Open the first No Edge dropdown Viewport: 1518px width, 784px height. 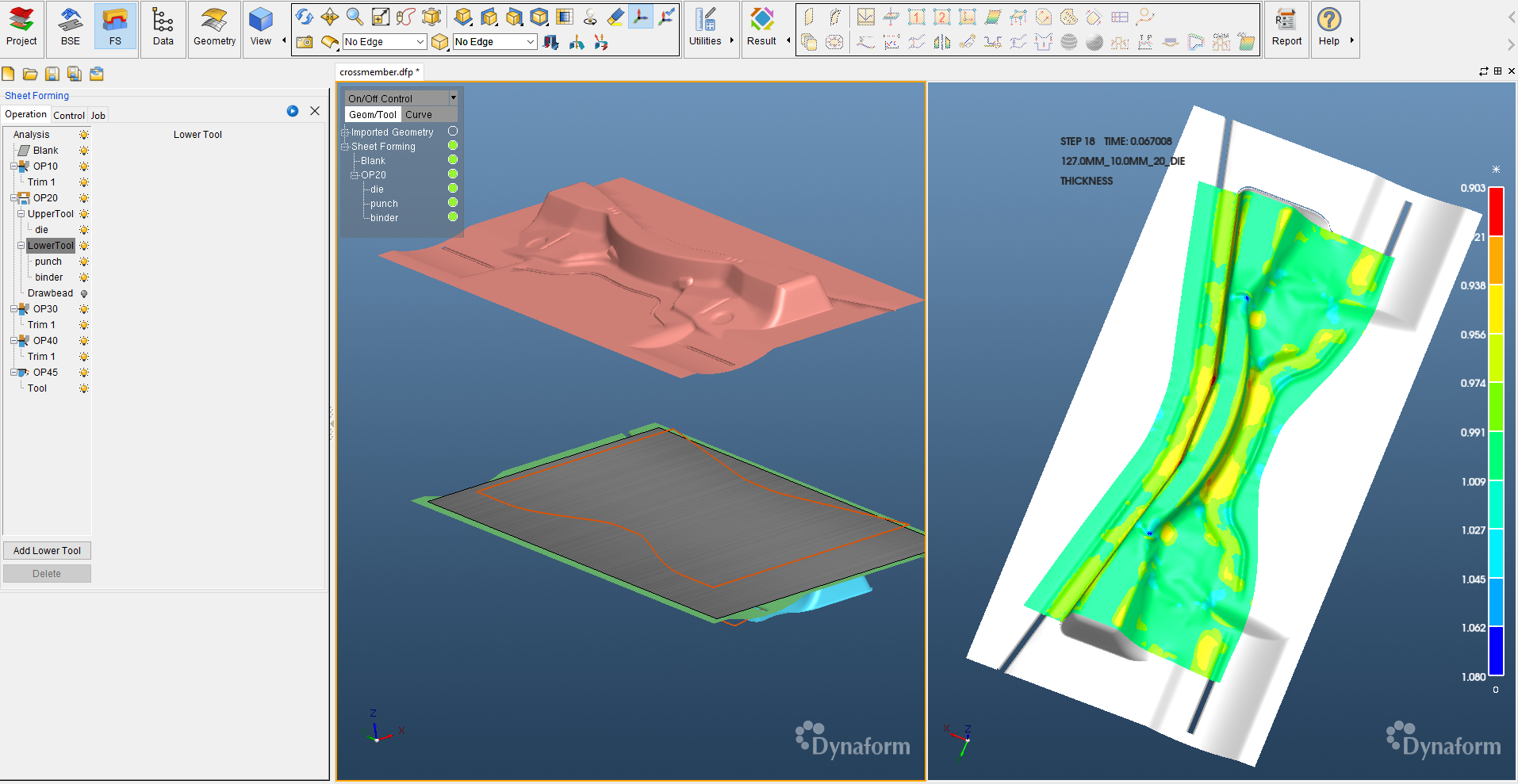(385, 42)
